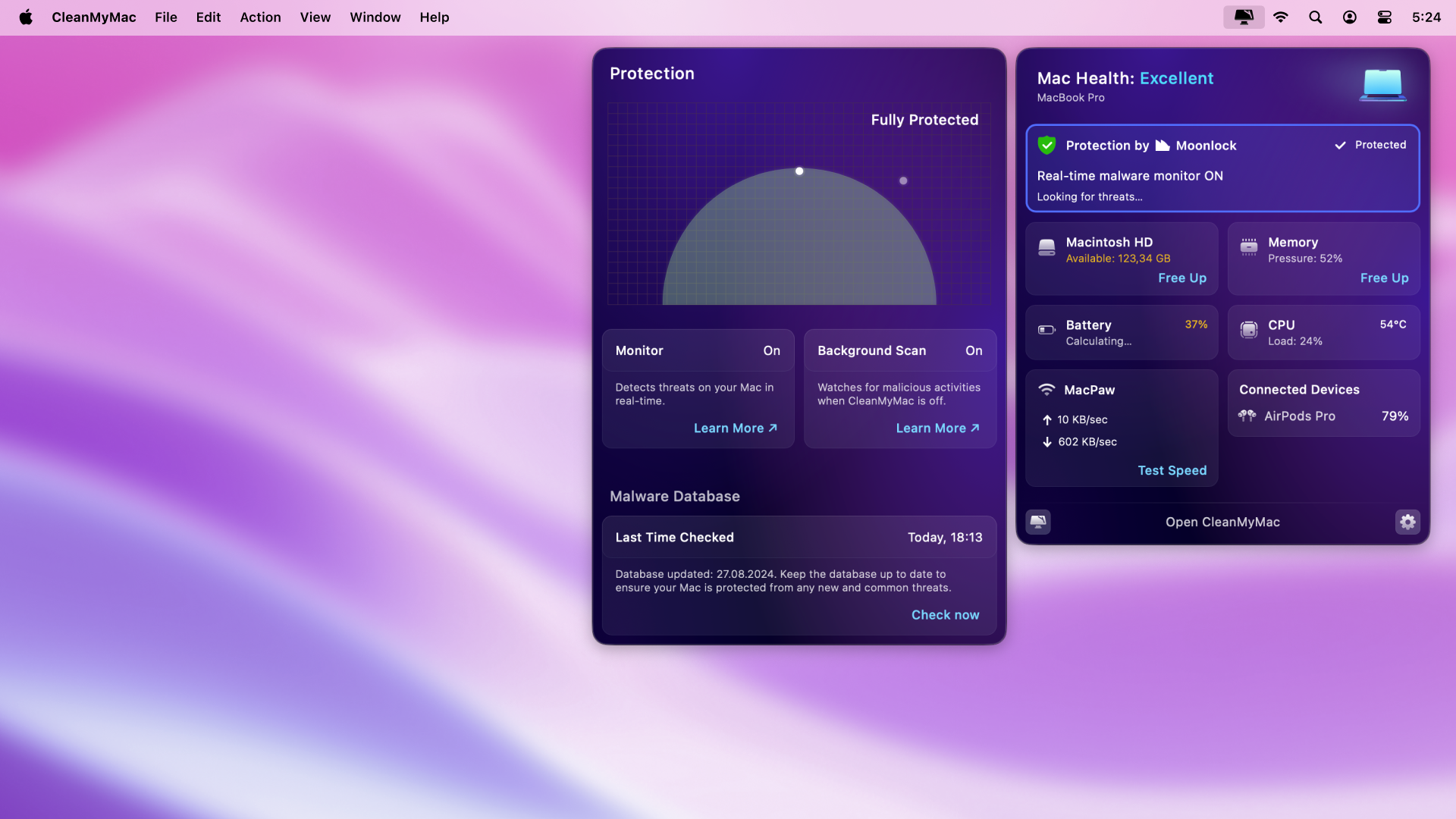The height and width of the screenshot is (819, 1456).
Task: Click Memory Pressure: 52% text
Action: (x=1305, y=259)
